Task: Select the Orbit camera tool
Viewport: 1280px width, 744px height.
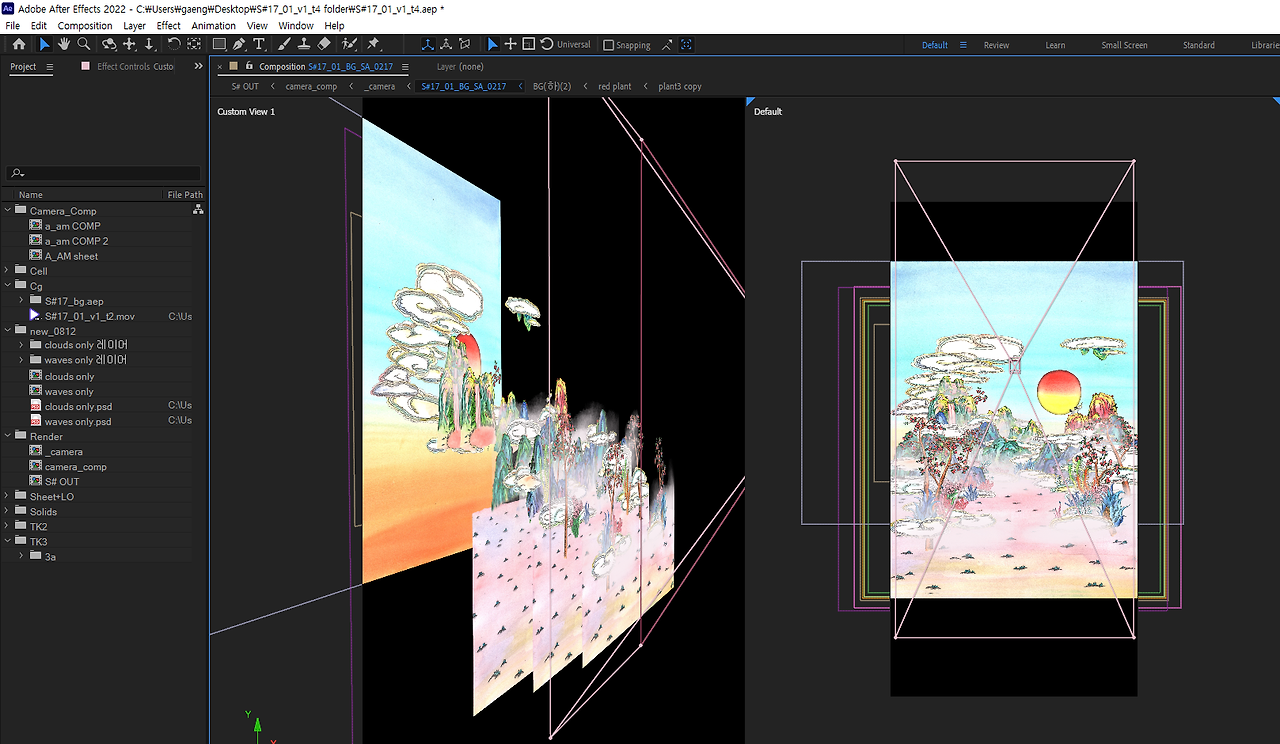Action: click(109, 44)
